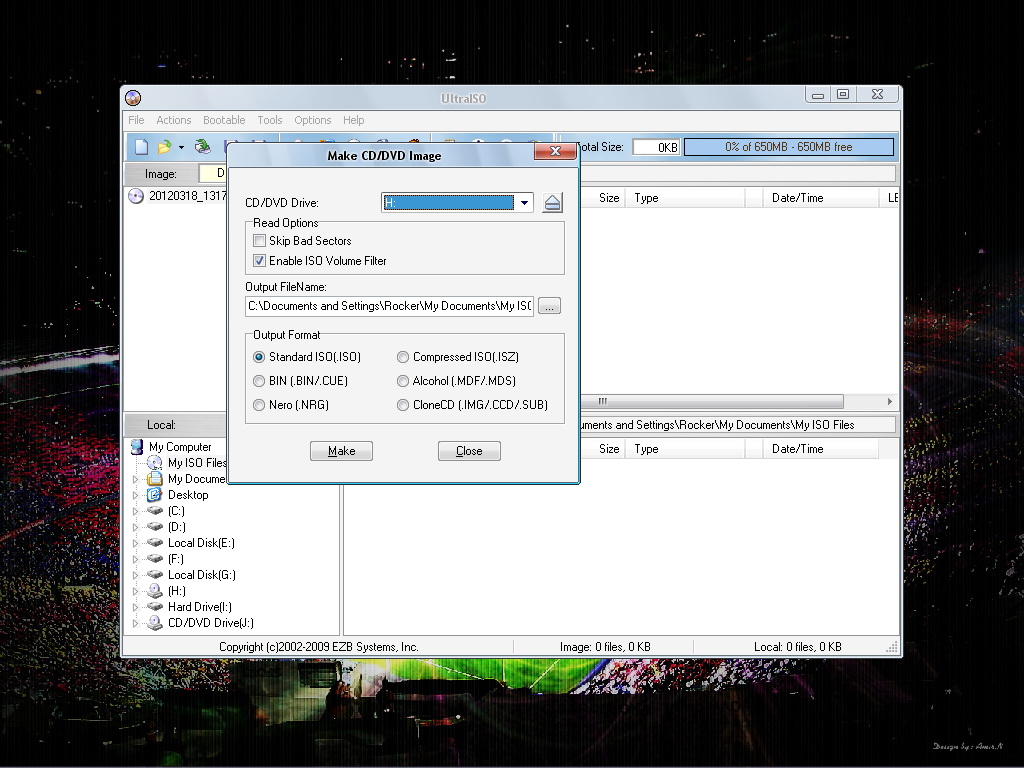1024x768 pixels.
Task: Open the Tools menu
Action: tap(270, 120)
